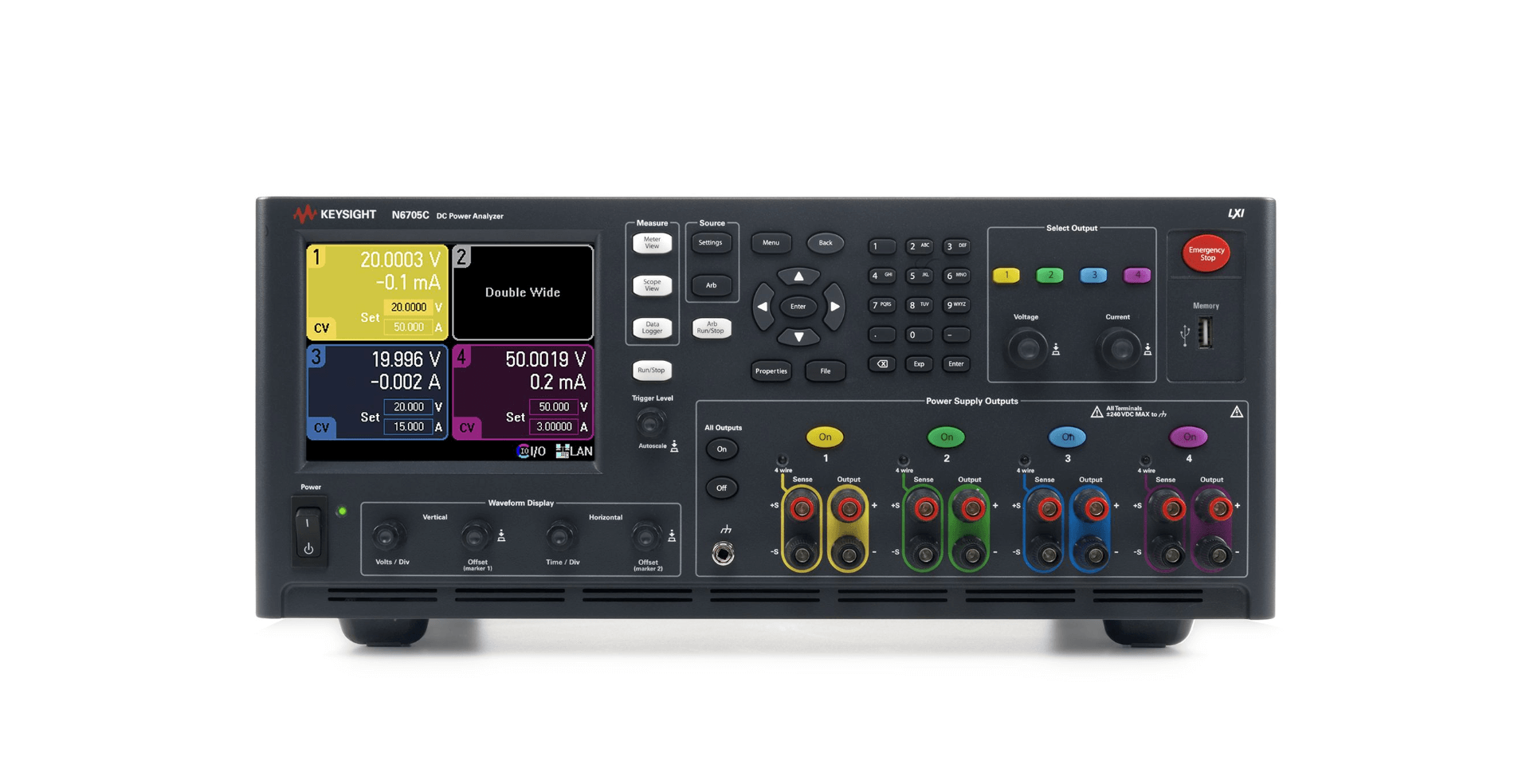Viewport: 1530px width, 784px height.
Task: Open the Data Logger view
Action: point(652,327)
